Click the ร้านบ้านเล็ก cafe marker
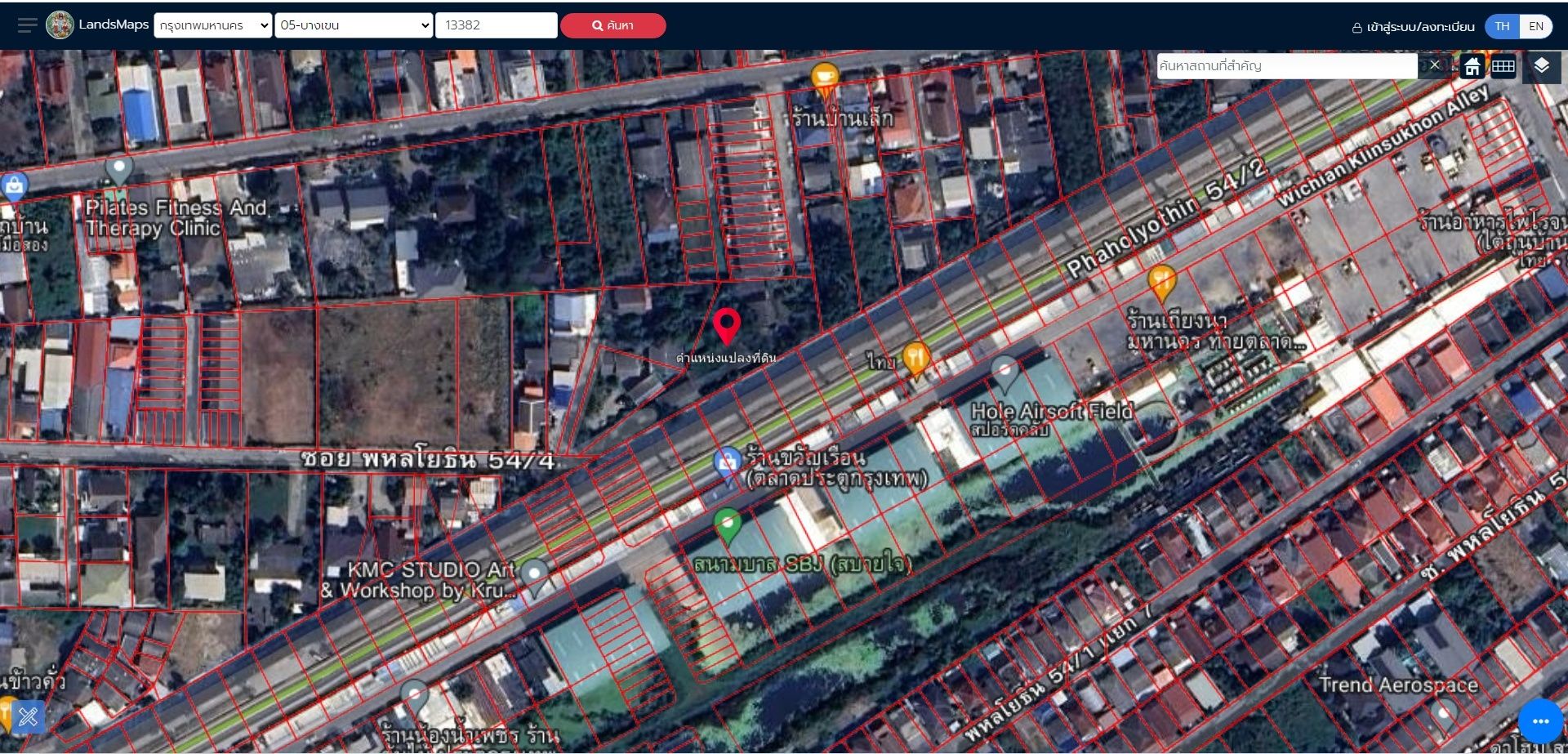The width and height of the screenshot is (1568, 754). point(825,80)
